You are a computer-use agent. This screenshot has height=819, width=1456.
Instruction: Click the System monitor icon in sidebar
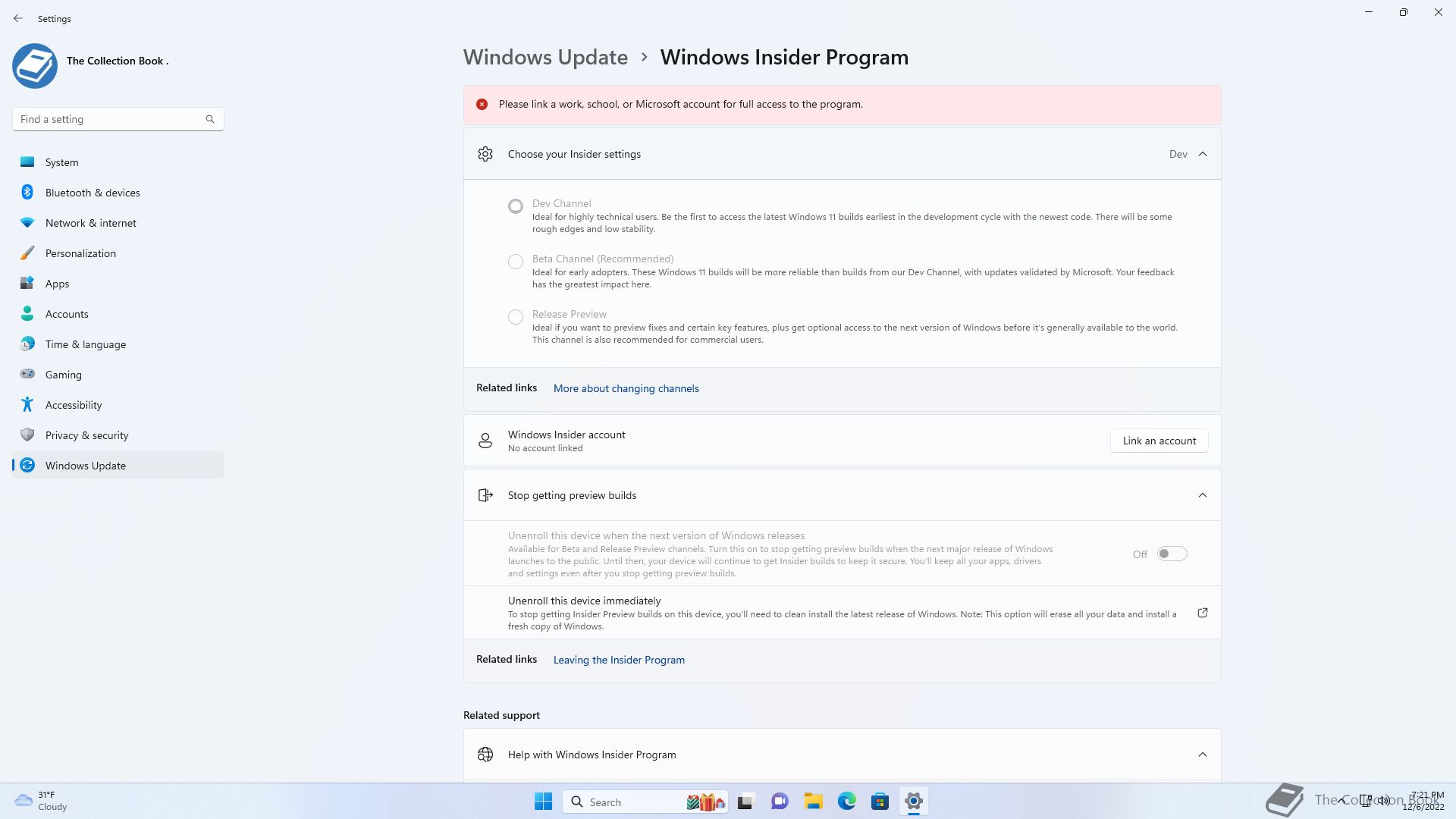(27, 162)
